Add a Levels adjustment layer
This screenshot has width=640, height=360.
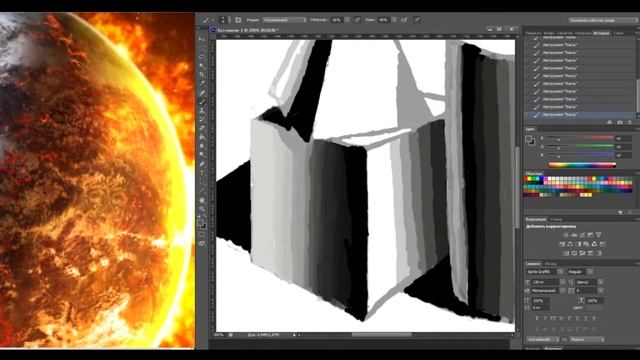click(574, 235)
